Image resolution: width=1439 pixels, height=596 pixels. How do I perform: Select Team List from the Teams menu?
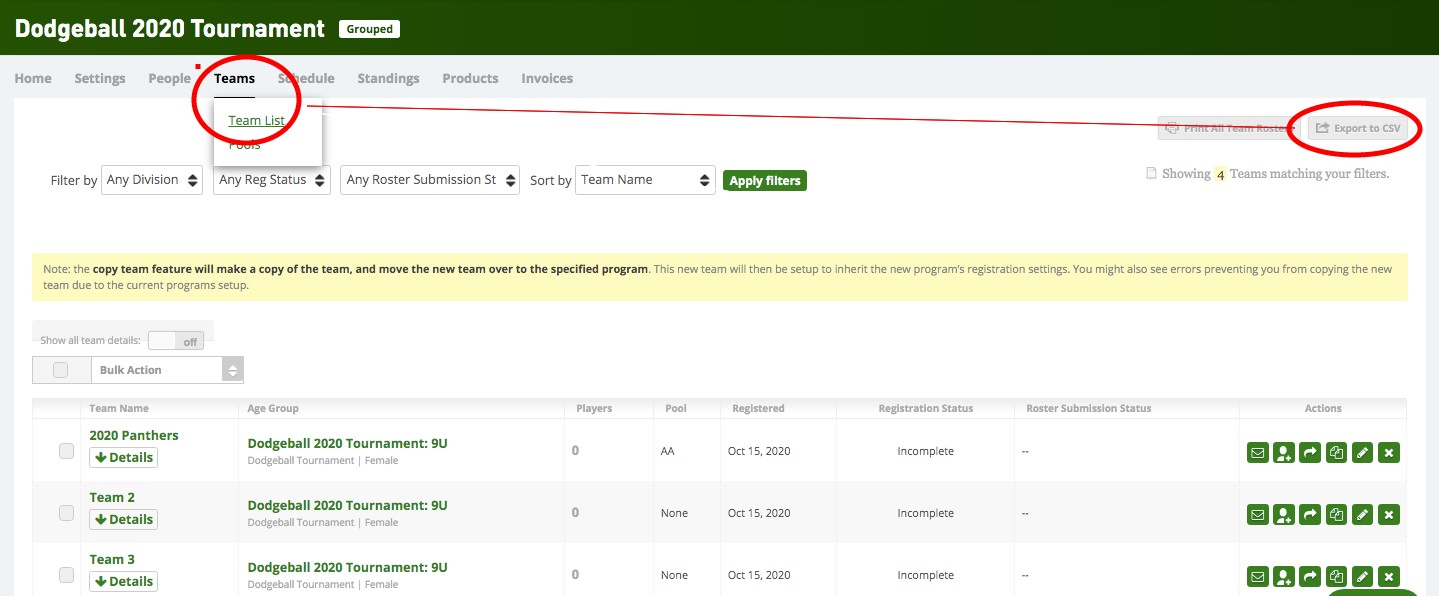[254, 119]
